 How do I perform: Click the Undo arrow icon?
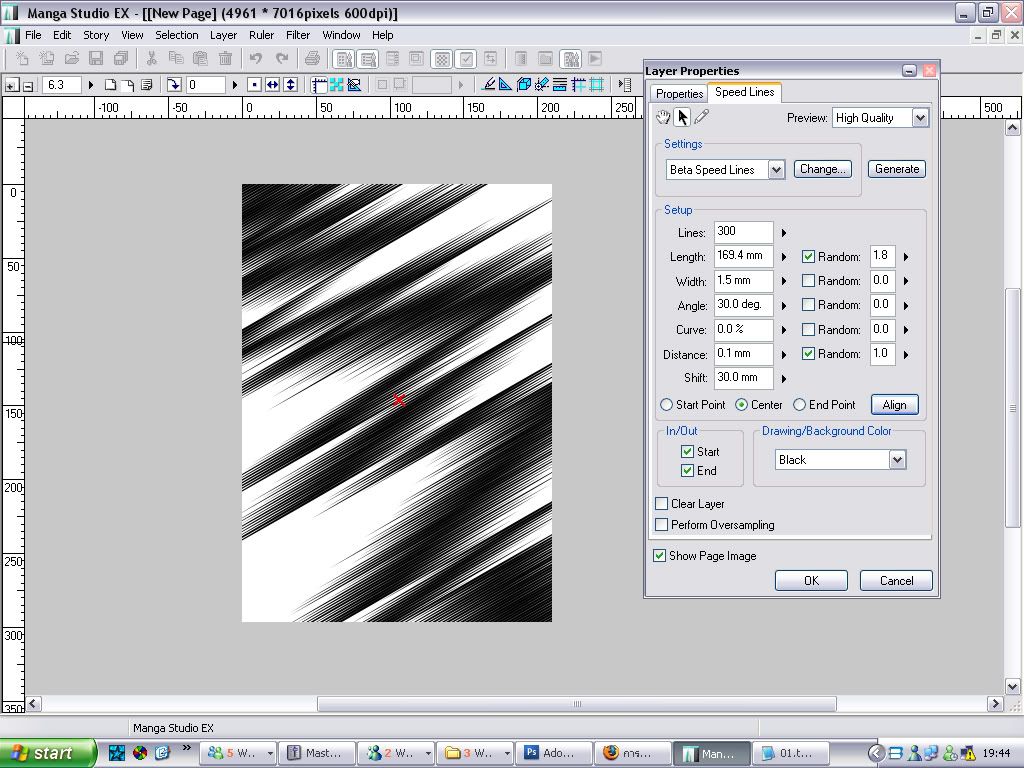pyautogui.click(x=256, y=59)
